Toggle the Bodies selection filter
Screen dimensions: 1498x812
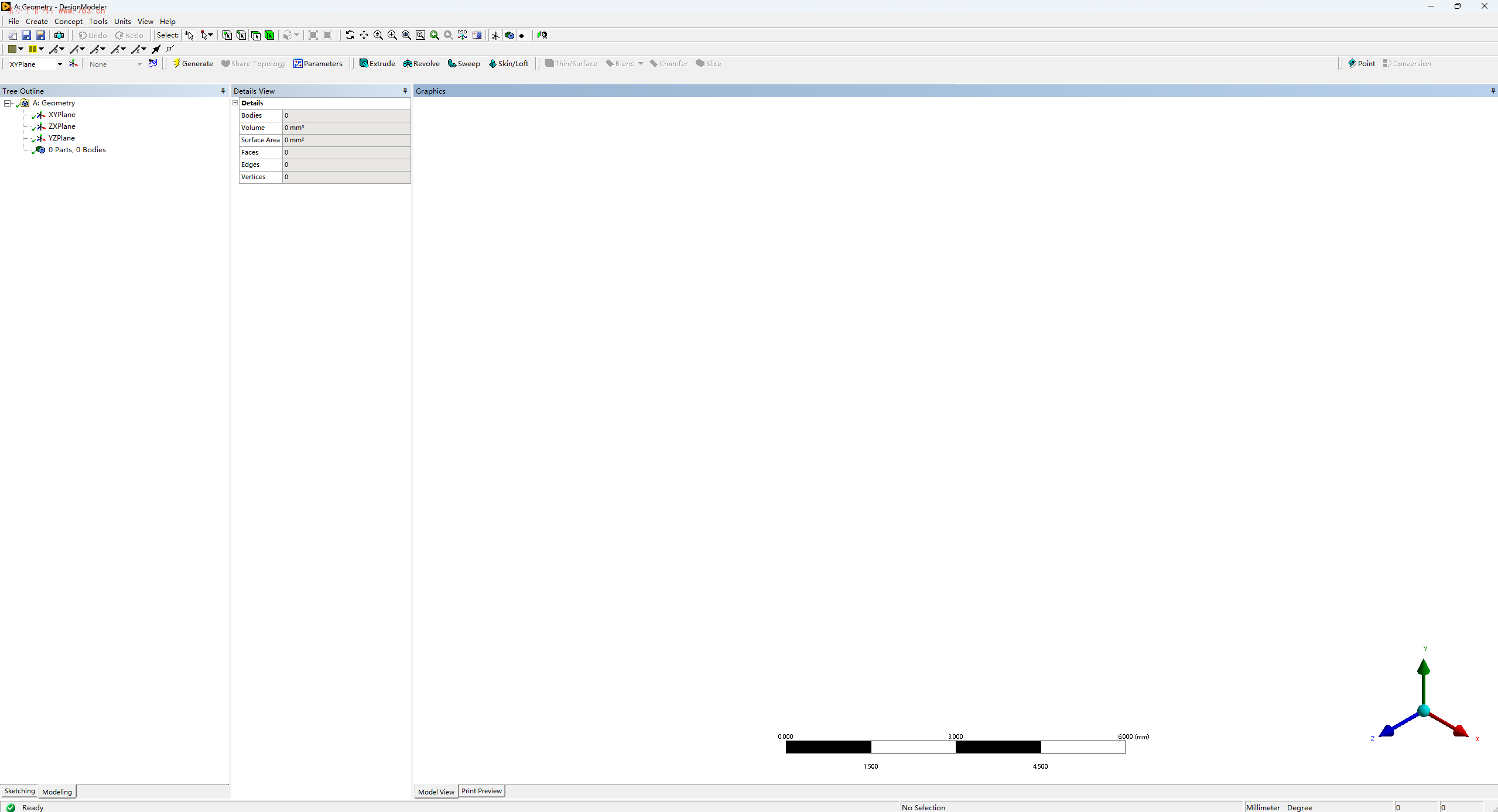pos(269,35)
